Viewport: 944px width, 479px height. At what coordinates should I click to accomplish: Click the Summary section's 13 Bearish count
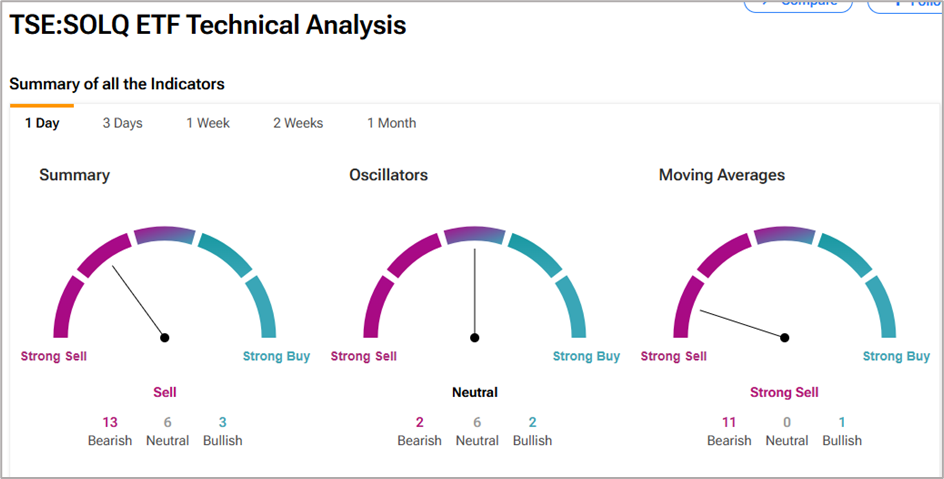(x=110, y=422)
